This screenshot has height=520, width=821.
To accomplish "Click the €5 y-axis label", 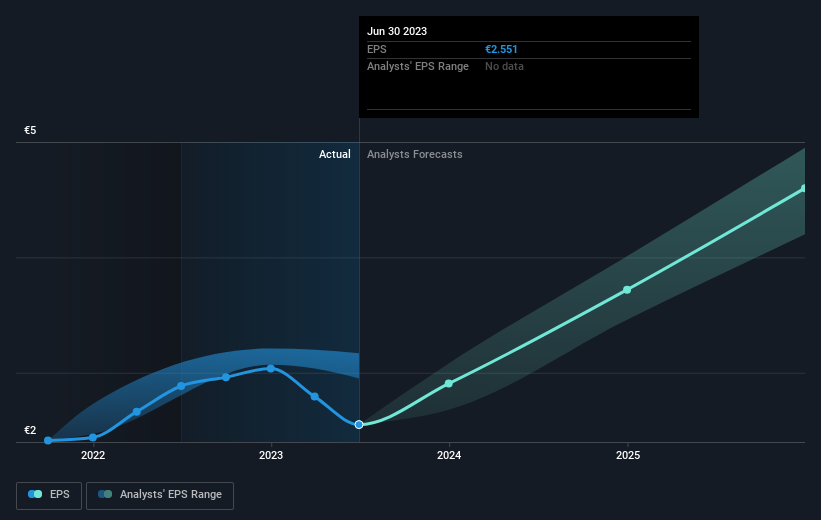I will (30, 130).
